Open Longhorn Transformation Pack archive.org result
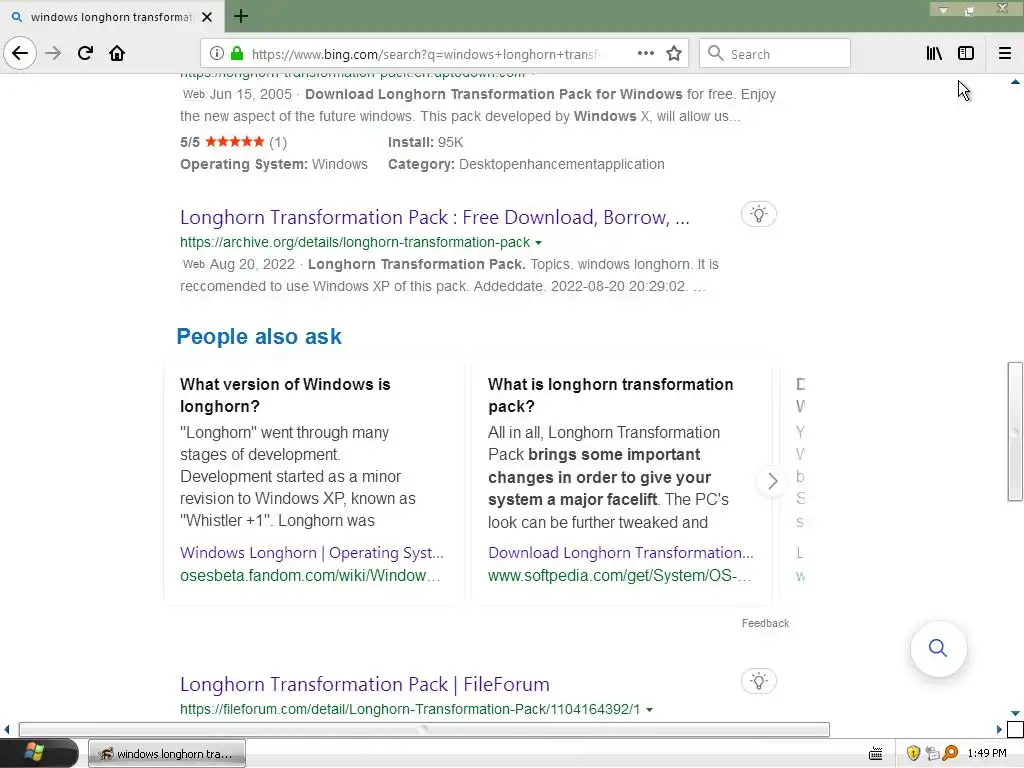The width and height of the screenshot is (1024, 768). coord(434,217)
